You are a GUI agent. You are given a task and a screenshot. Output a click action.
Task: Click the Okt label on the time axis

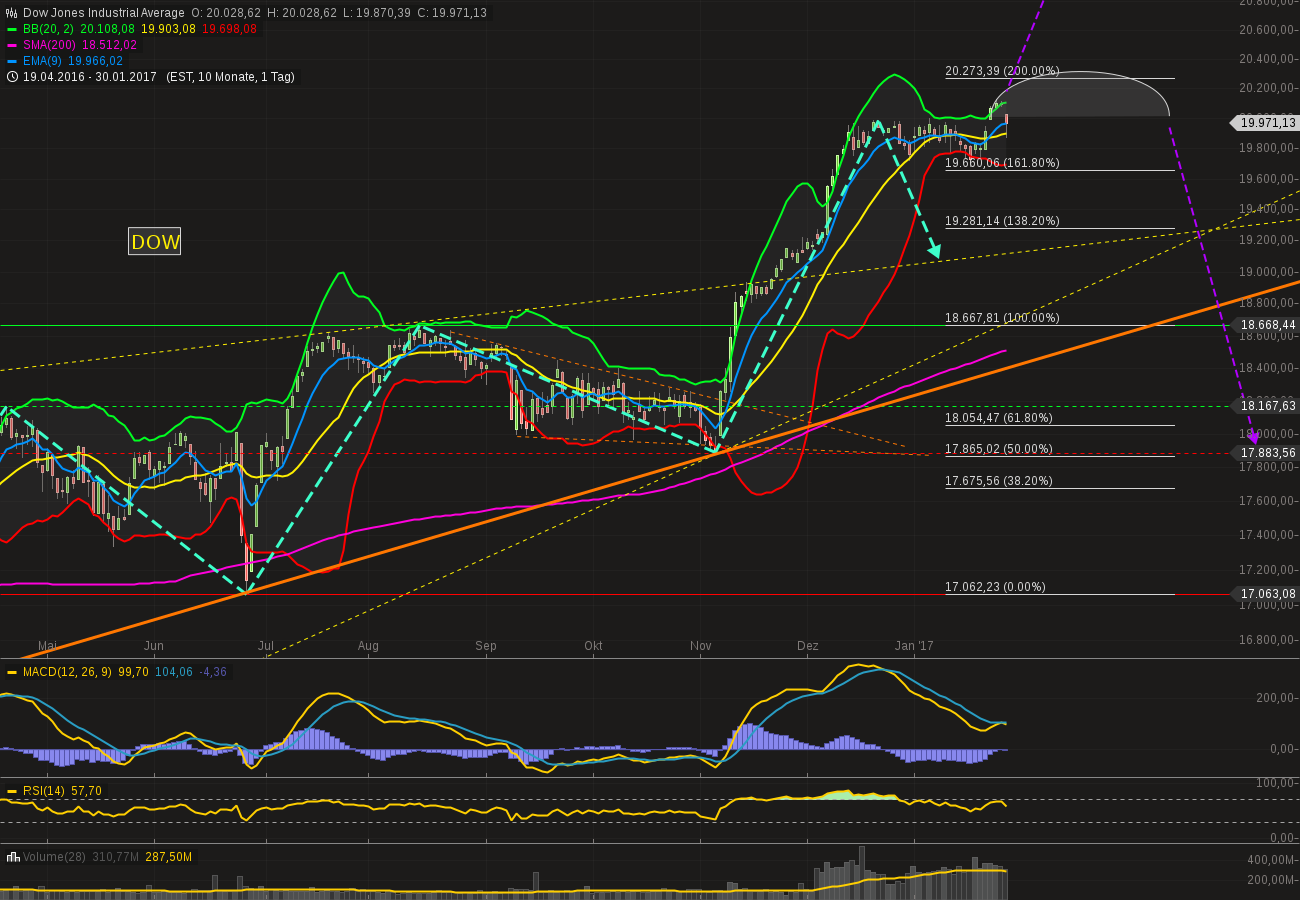[x=593, y=647]
